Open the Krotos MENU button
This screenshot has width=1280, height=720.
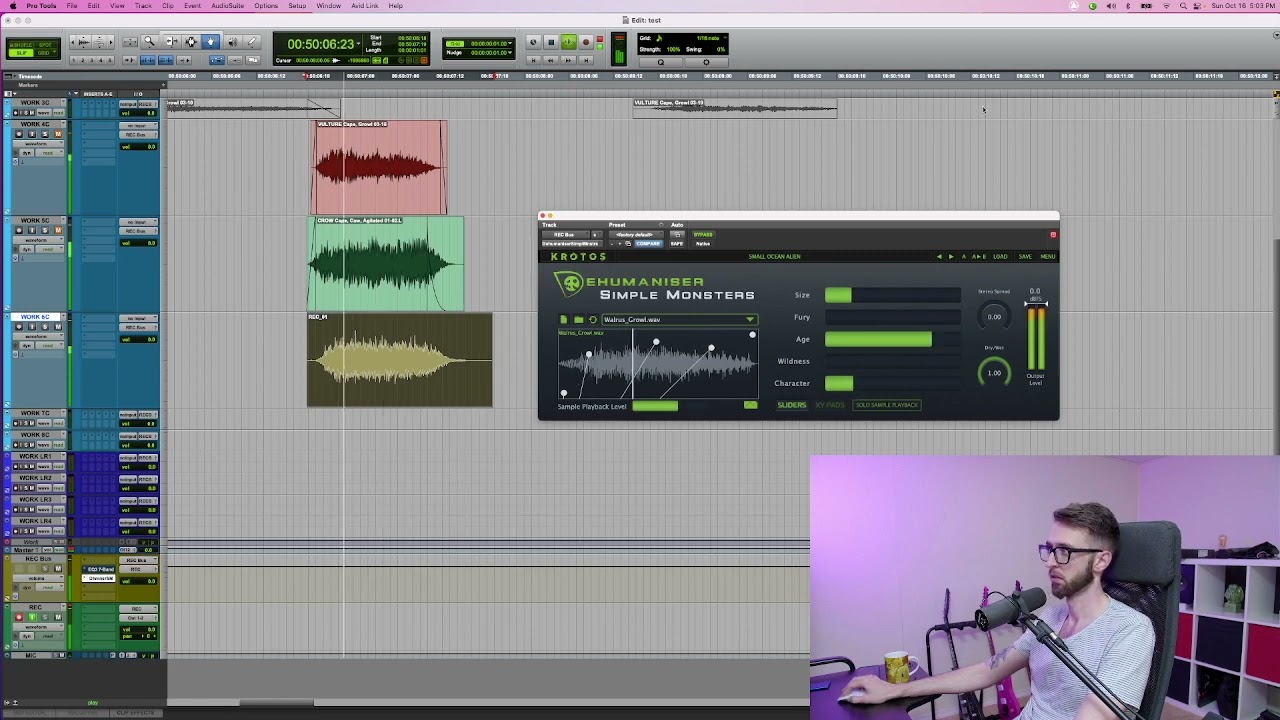[x=1047, y=257]
